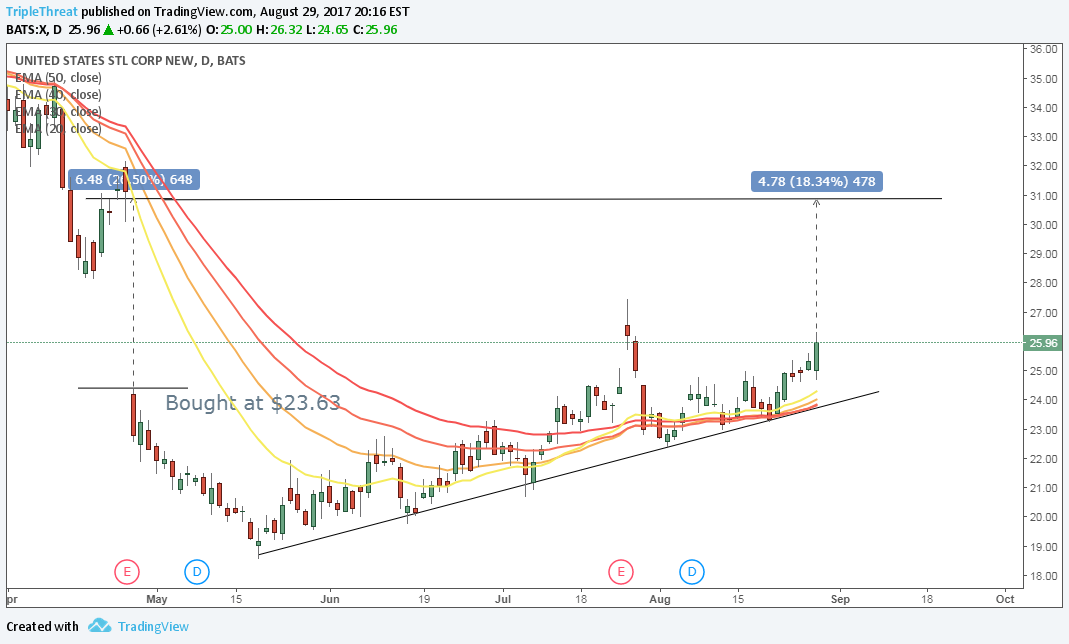
Task: Click the BATS:X, D symbol text in header
Action: (34, 30)
